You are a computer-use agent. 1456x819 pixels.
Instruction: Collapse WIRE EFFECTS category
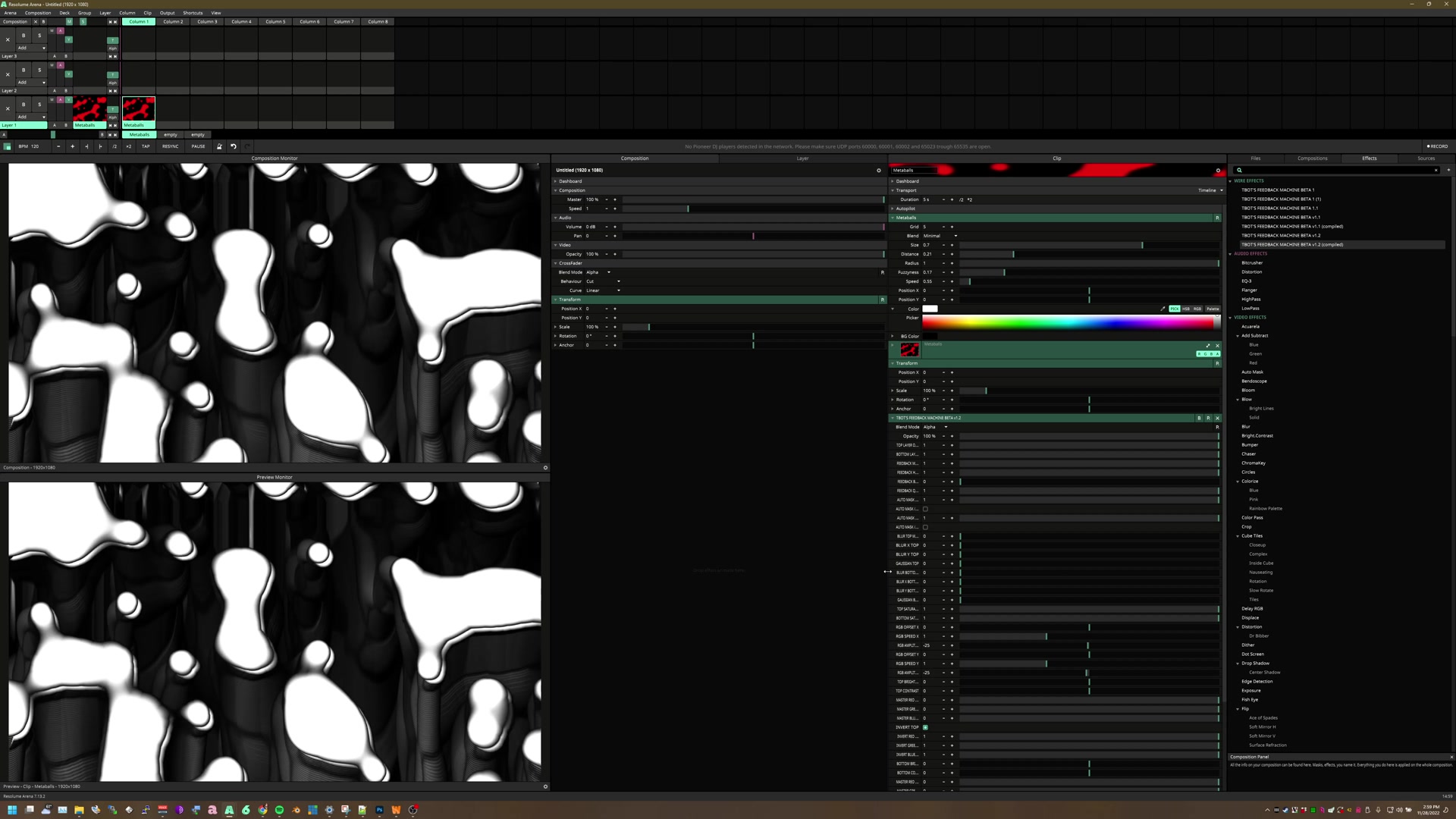click(x=1230, y=181)
